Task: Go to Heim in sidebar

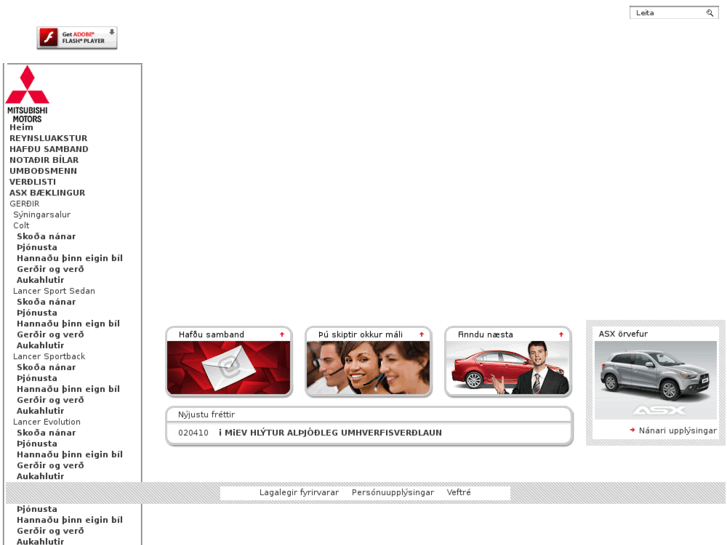Action: point(21,128)
